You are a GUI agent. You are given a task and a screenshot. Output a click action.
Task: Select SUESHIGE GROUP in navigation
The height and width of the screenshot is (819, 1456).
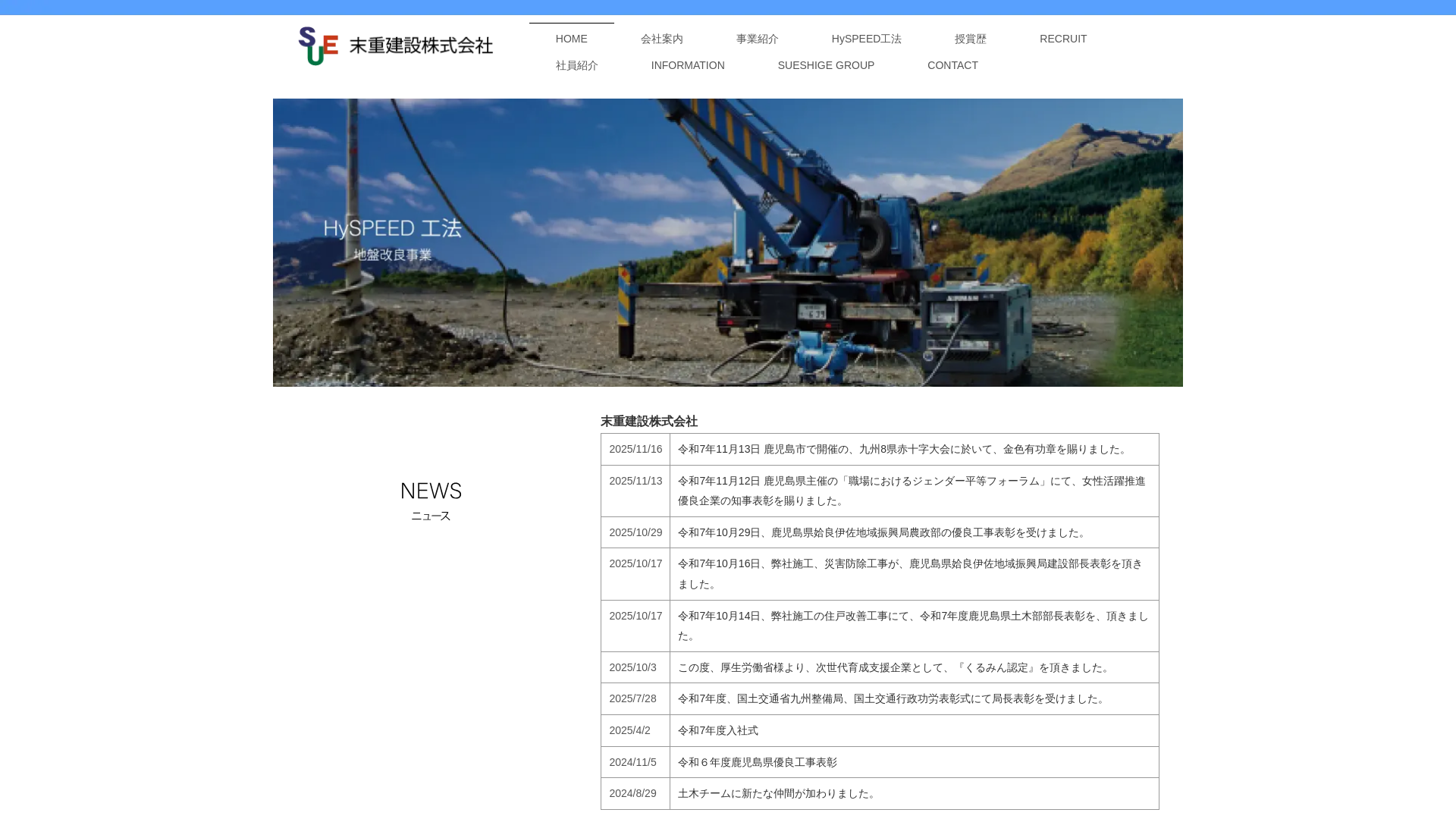tap(826, 65)
